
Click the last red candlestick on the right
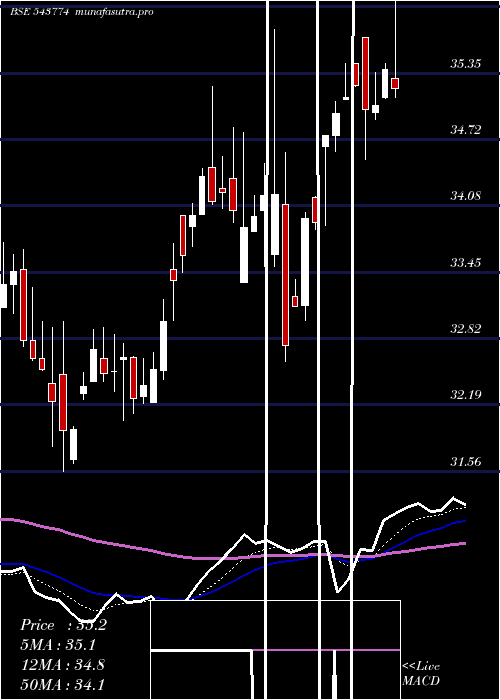click(x=395, y=83)
